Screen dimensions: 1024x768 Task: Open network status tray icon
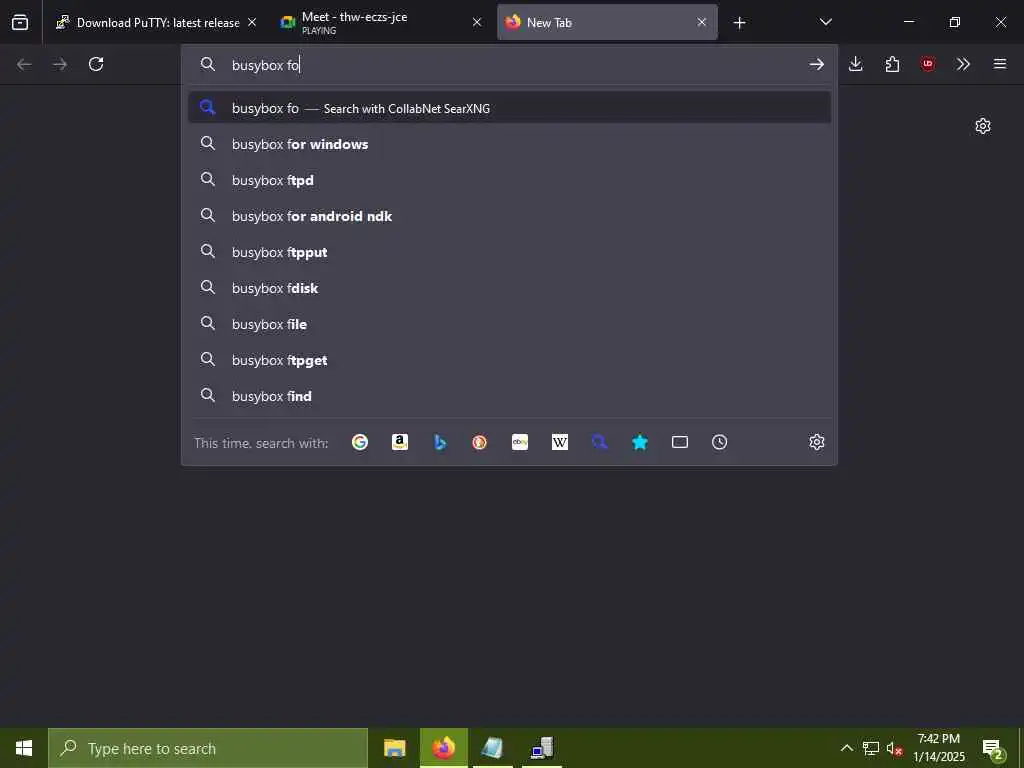tap(871, 748)
